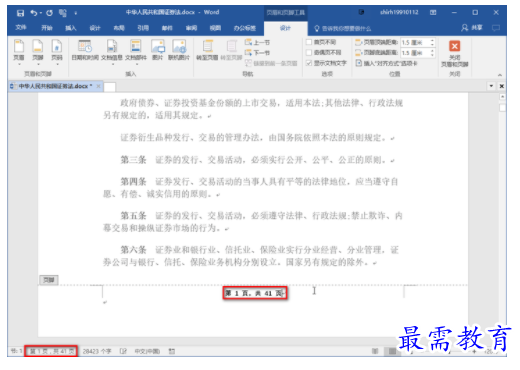Click the Undo arrow icon

click(x=34, y=13)
